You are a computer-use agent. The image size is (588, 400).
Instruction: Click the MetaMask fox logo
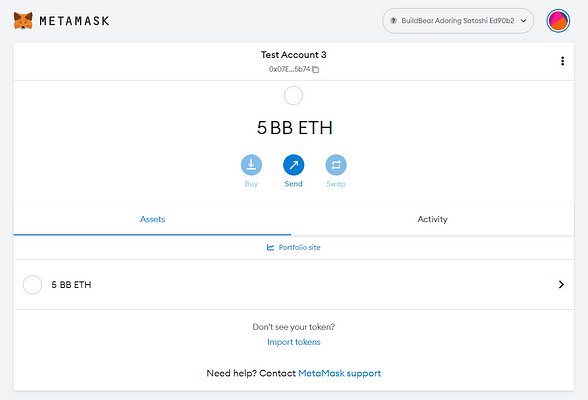[23, 20]
